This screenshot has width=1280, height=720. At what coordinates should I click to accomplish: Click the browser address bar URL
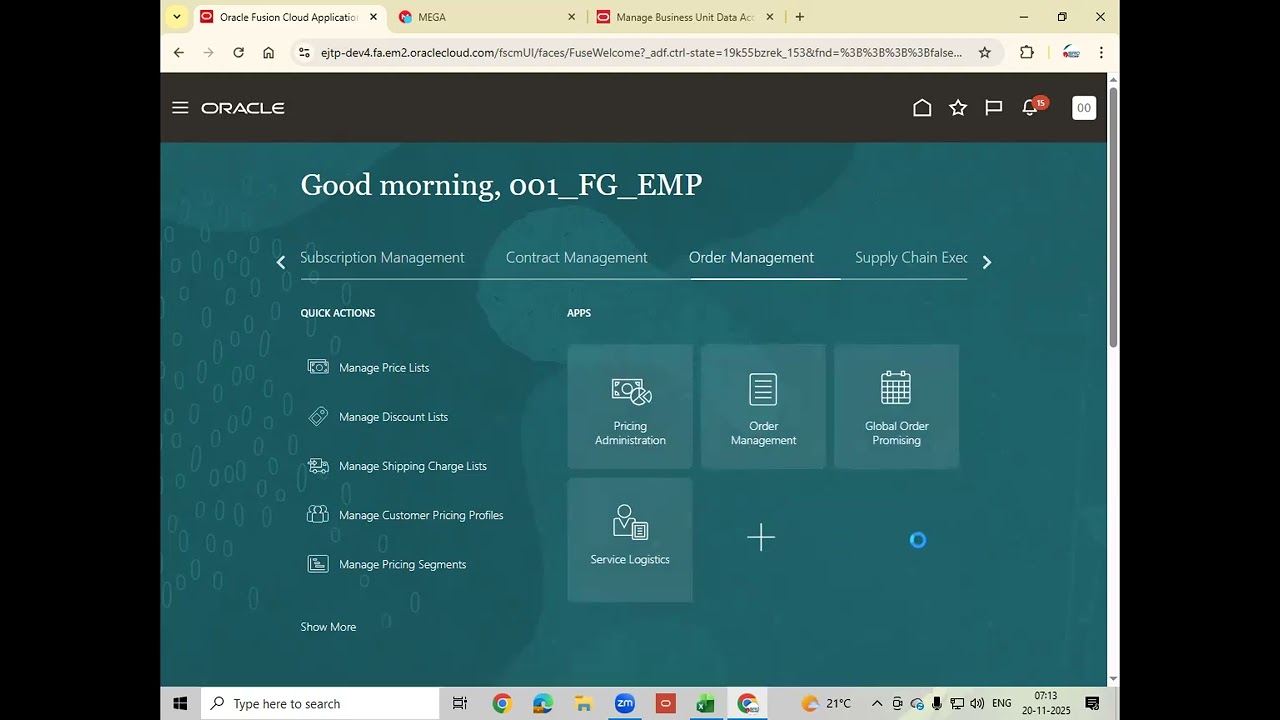[x=641, y=53]
